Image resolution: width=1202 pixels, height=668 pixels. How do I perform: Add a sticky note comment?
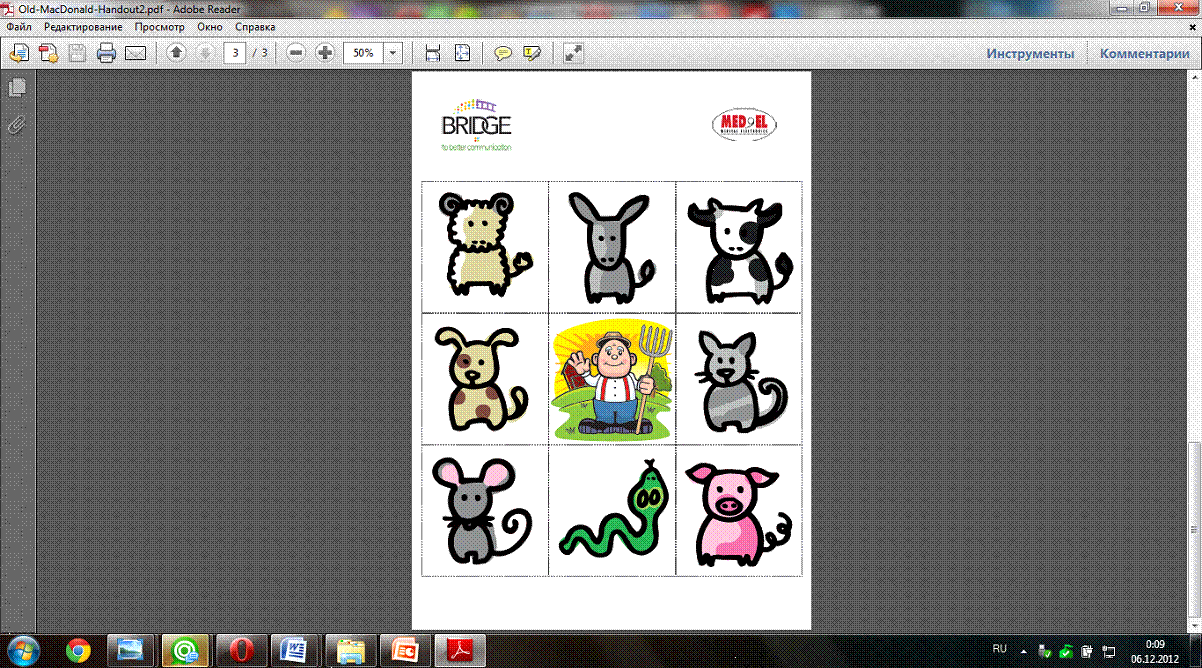pos(503,53)
